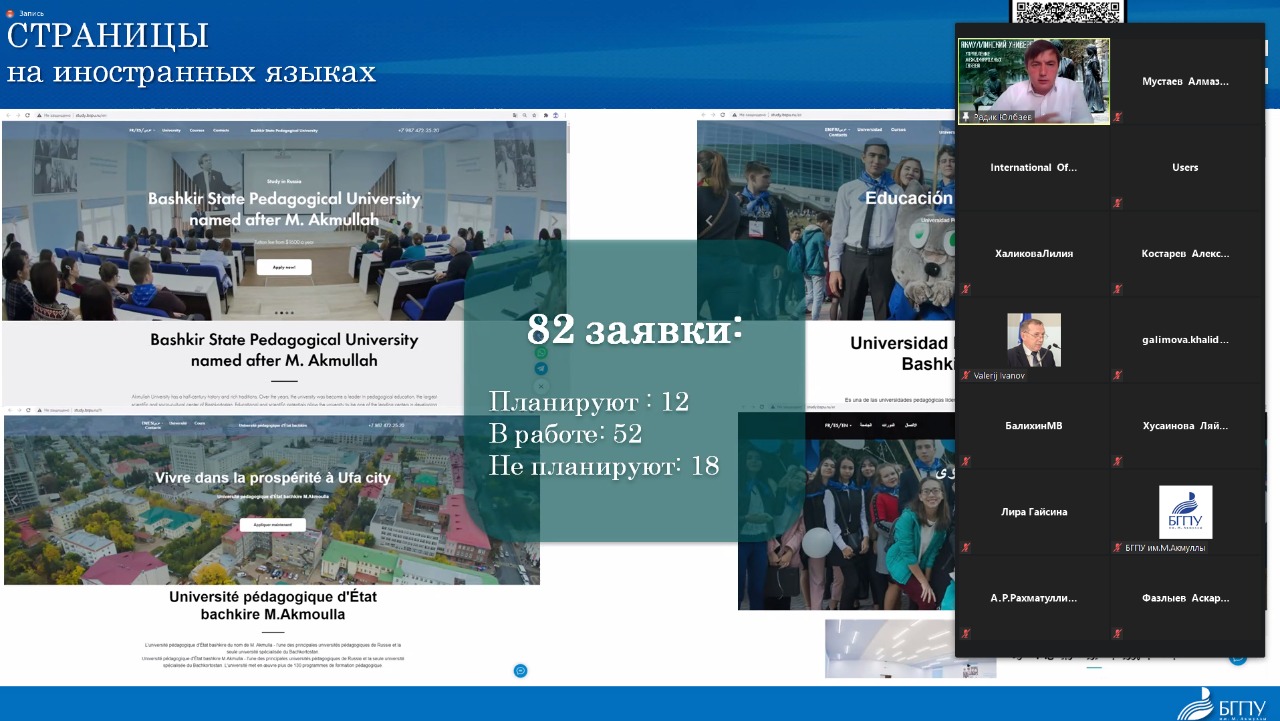1280x721 pixels.
Task: Open the Courses menu on the English page
Action: 197,130
